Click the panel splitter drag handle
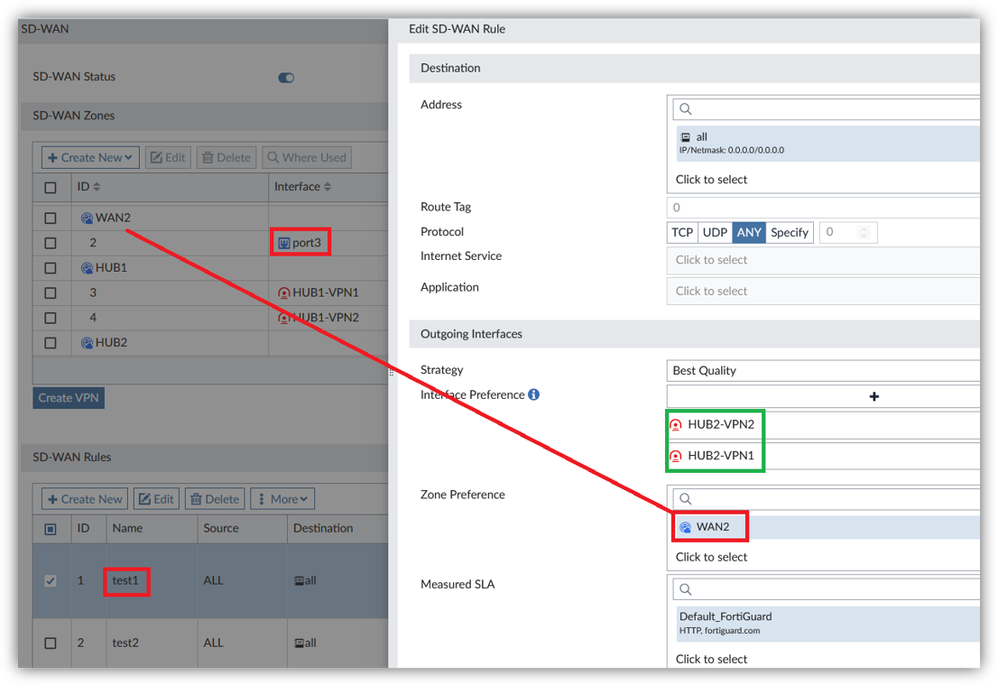 coord(391,372)
